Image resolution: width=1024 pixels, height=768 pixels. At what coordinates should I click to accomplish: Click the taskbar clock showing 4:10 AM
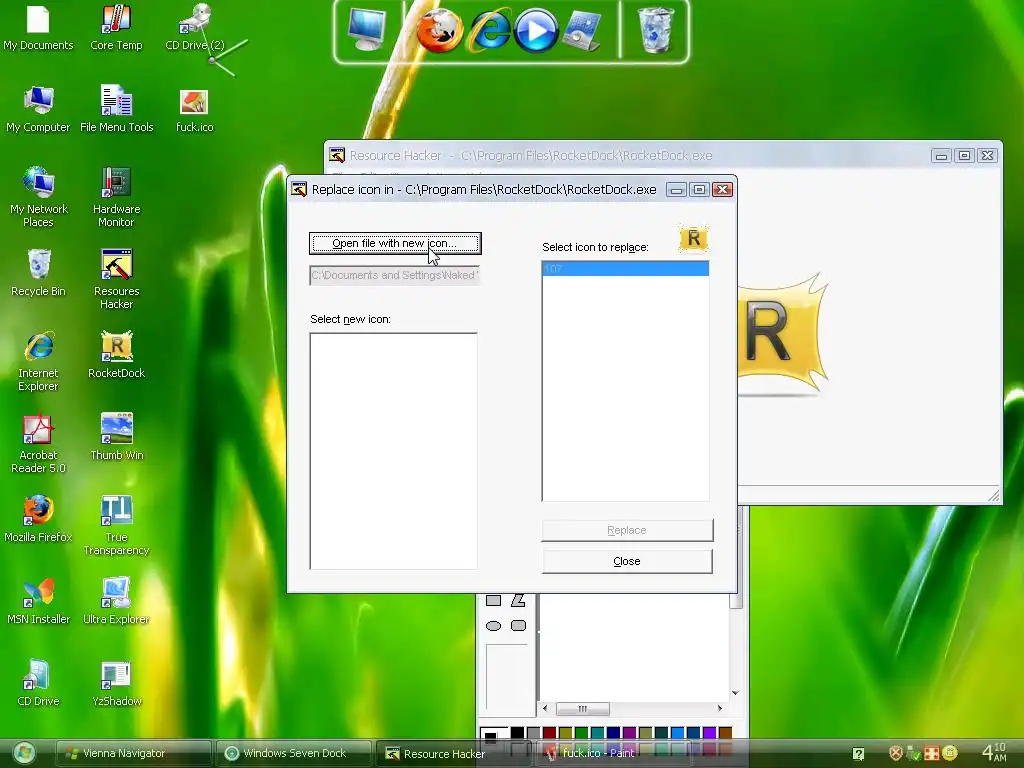pos(995,752)
